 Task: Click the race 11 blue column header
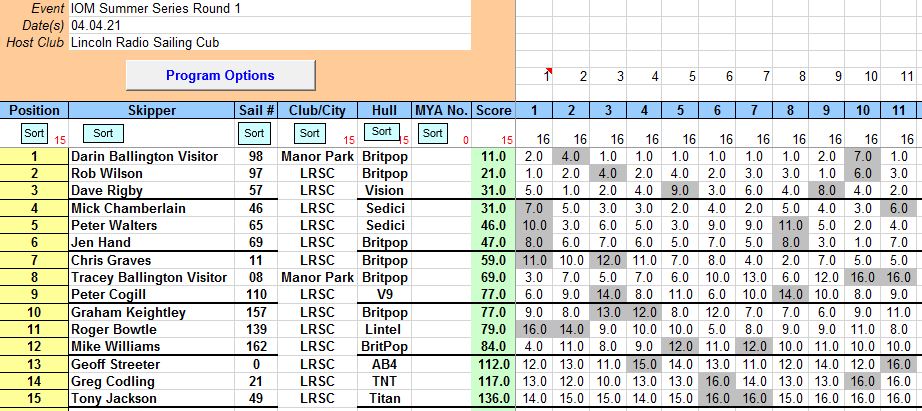(x=905, y=110)
